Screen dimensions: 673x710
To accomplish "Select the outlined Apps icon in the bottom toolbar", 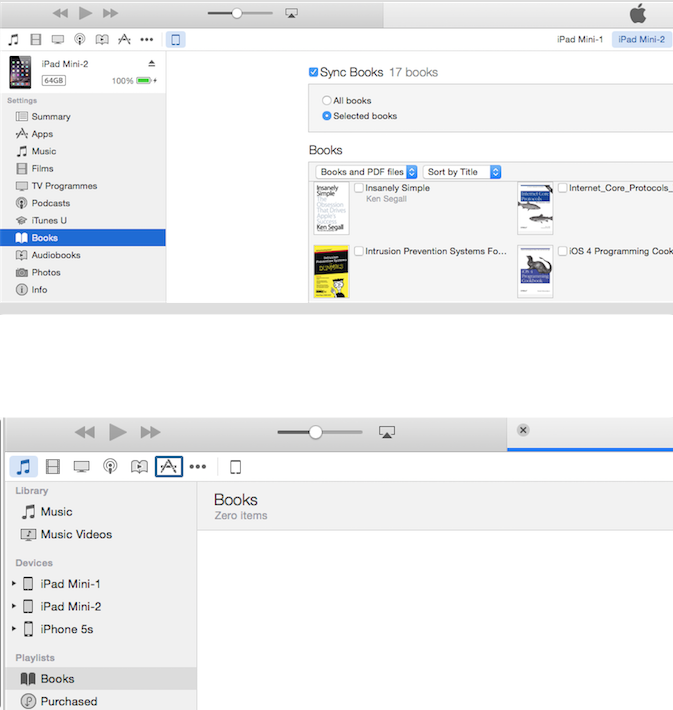I will point(169,466).
